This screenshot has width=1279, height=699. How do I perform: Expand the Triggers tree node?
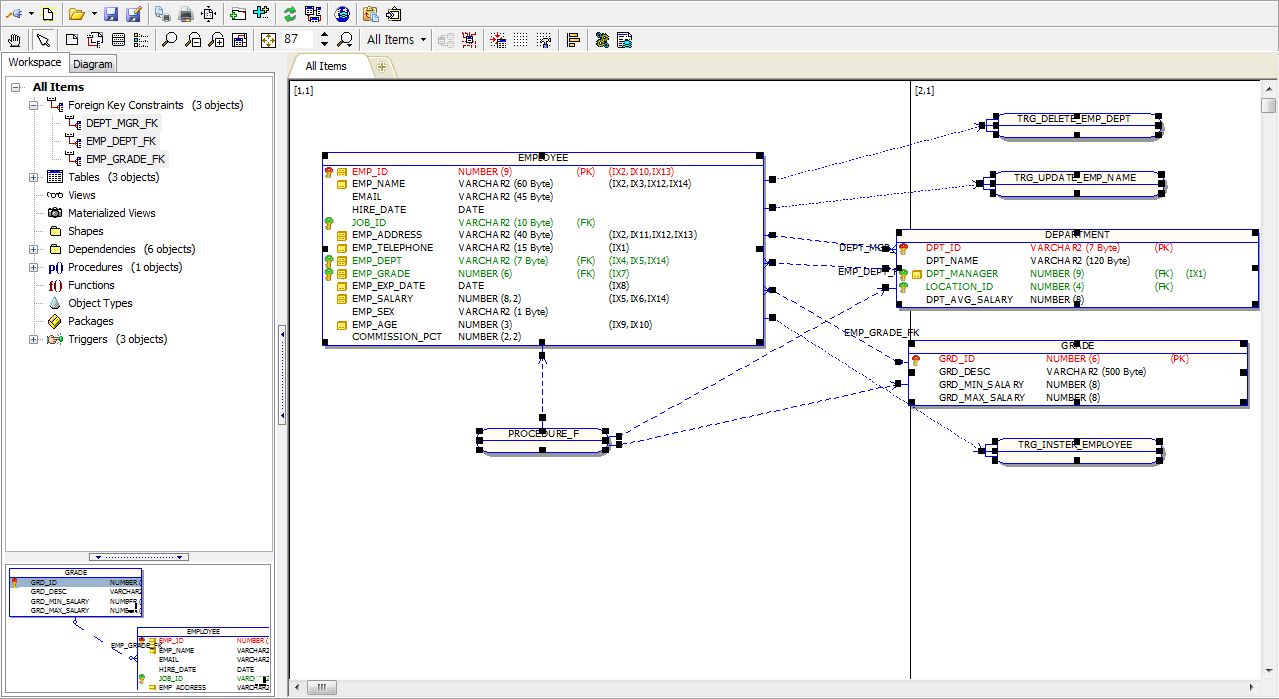[x=34, y=339]
